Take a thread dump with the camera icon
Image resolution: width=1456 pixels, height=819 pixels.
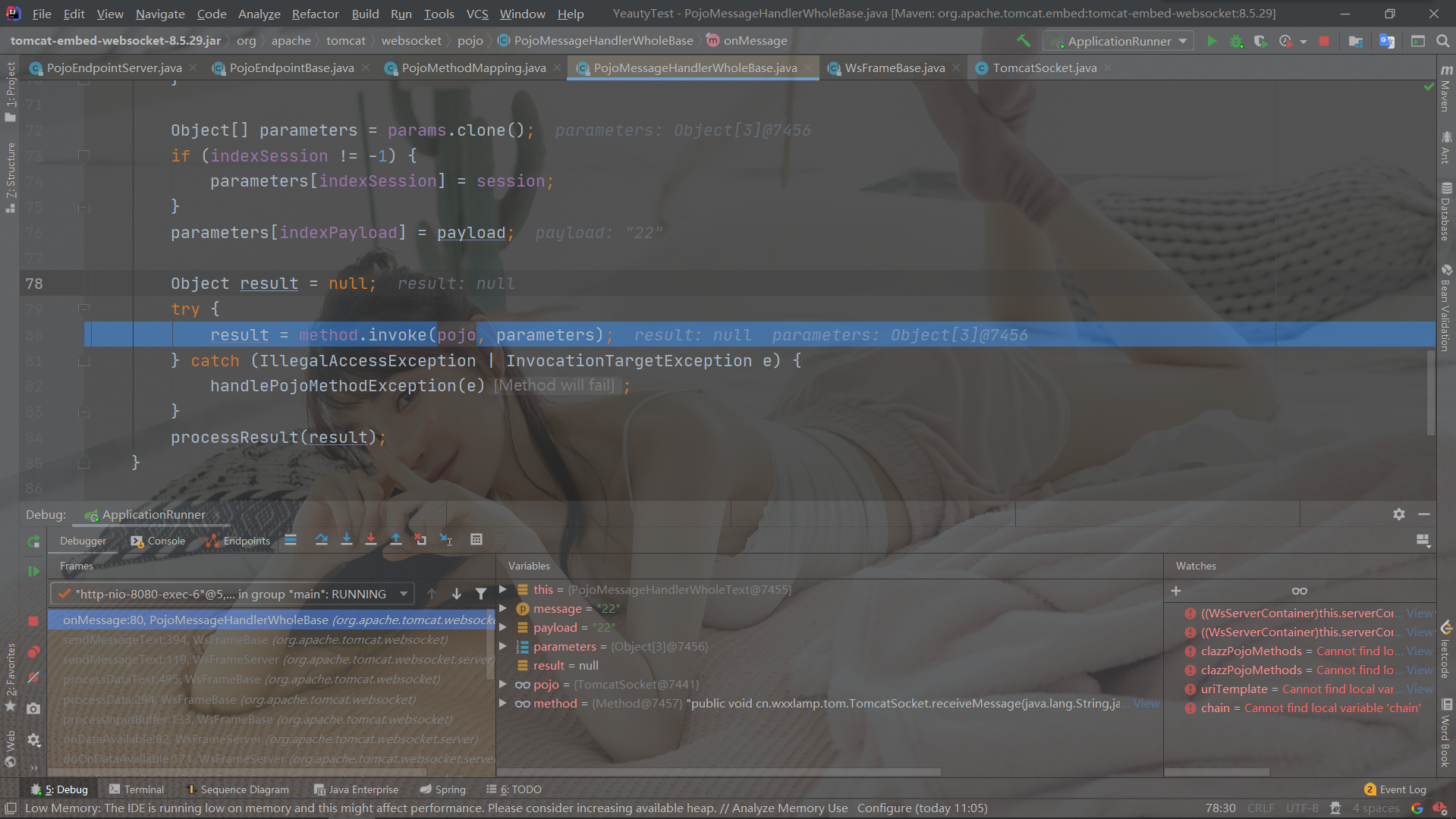tap(33, 708)
